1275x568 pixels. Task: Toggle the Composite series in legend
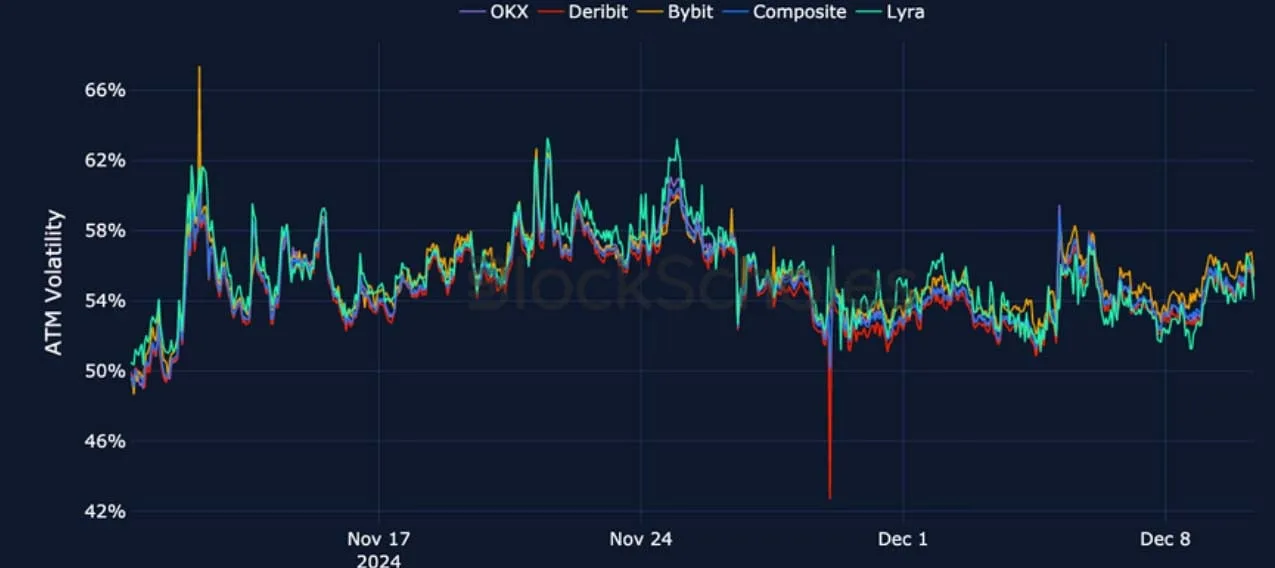pyautogui.click(x=783, y=12)
